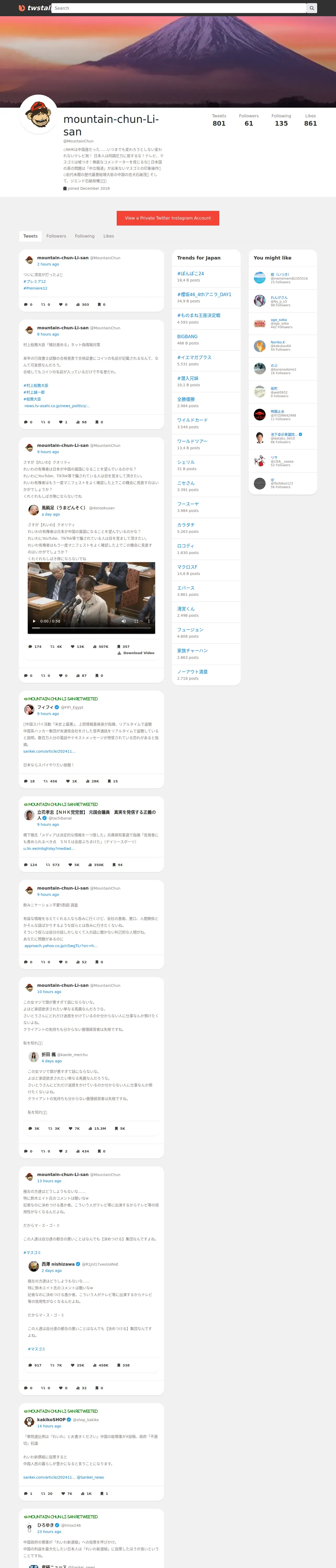Click the search magnifier button
Screen dimensions: 336x1568
(312, 8)
